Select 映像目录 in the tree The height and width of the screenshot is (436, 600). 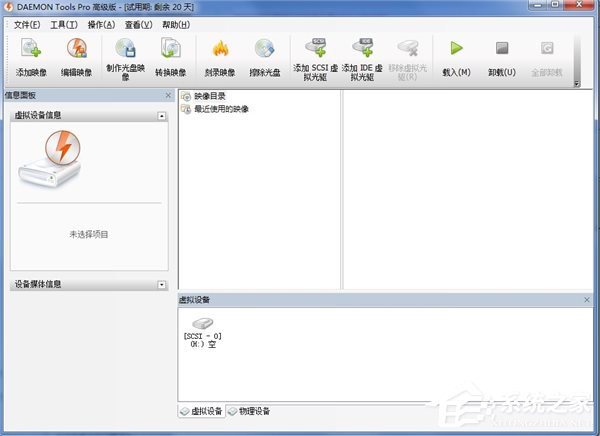point(209,97)
